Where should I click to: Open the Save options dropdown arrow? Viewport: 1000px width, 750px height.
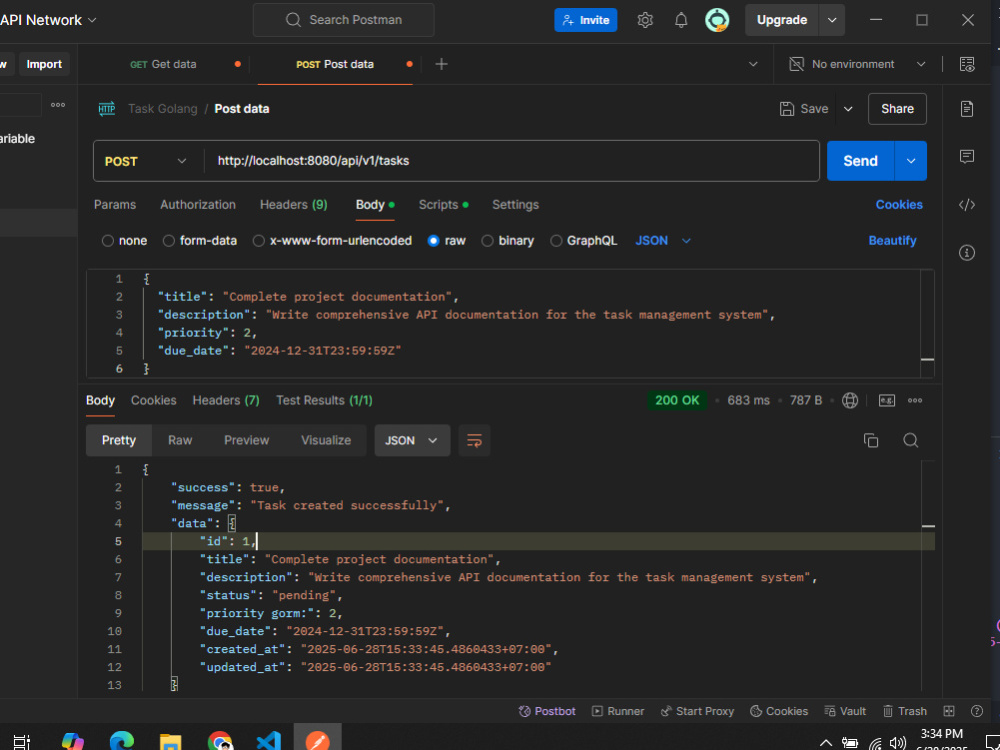(x=848, y=109)
